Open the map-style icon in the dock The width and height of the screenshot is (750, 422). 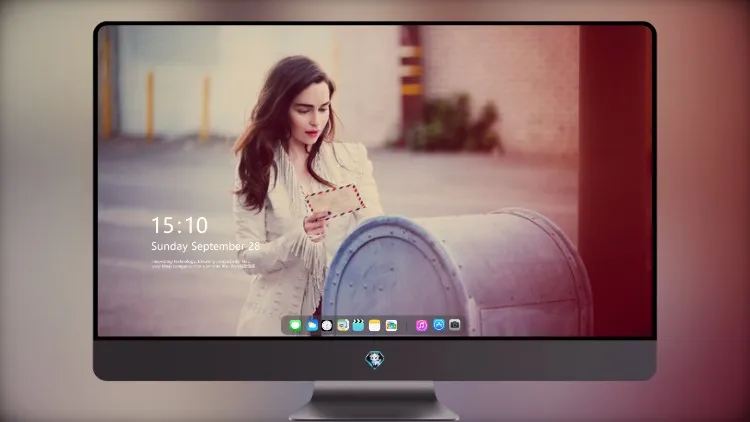tap(343, 325)
